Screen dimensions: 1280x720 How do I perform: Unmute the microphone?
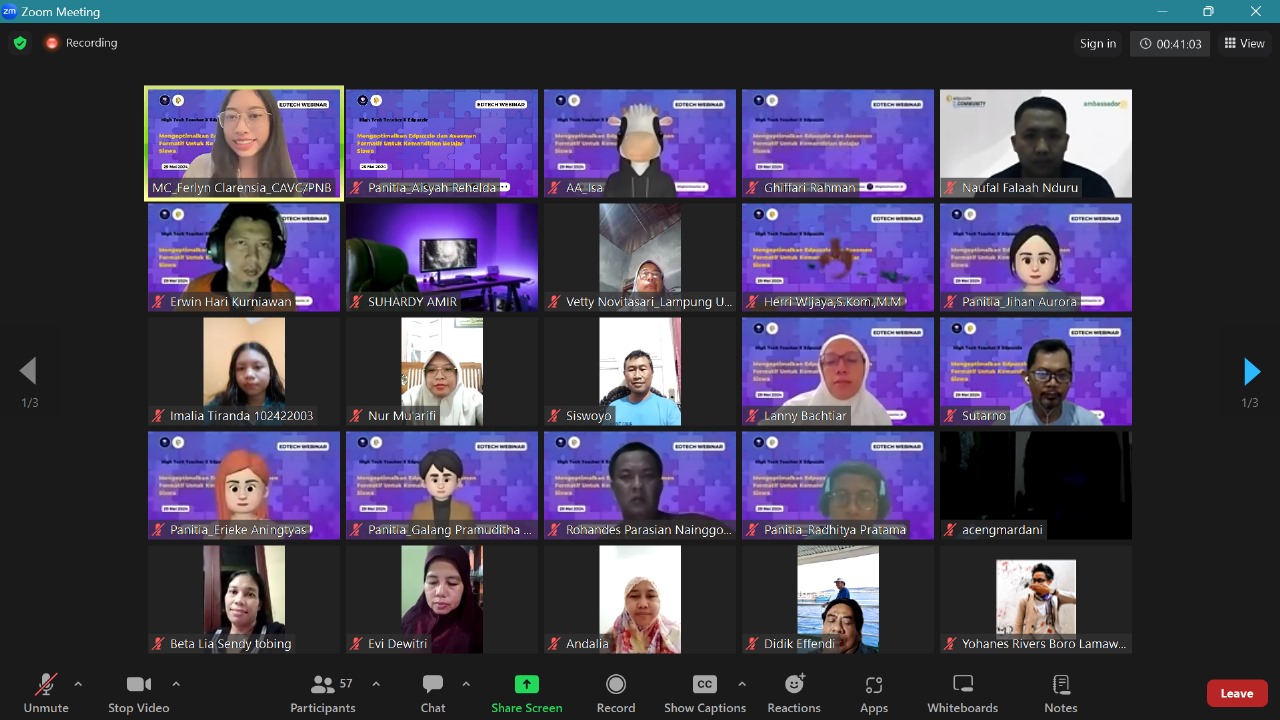[46, 693]
